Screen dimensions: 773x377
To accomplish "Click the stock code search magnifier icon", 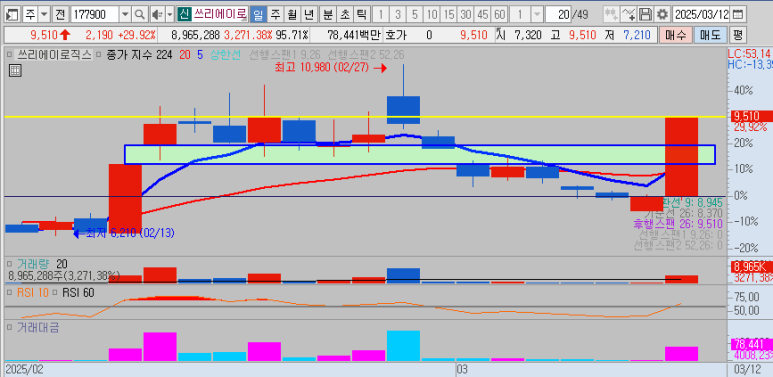I will [141, 15].
